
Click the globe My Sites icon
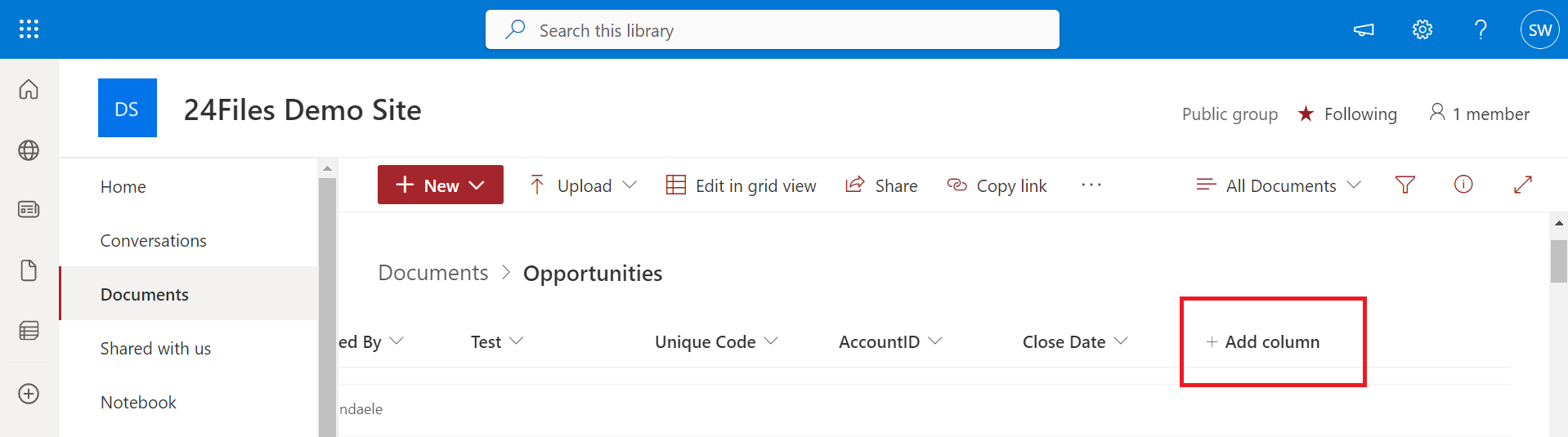29,150
